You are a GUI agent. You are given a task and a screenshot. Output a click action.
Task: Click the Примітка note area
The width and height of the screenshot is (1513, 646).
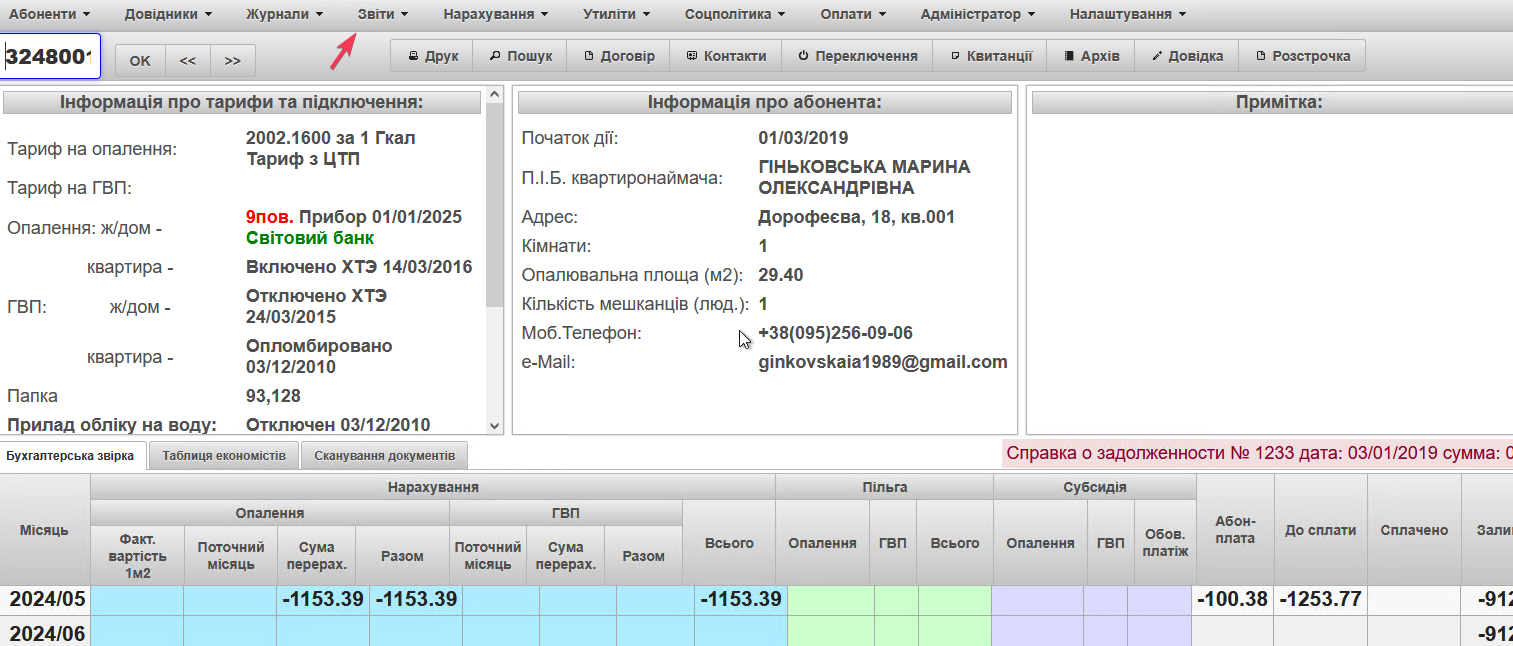tap(1270, 275)
